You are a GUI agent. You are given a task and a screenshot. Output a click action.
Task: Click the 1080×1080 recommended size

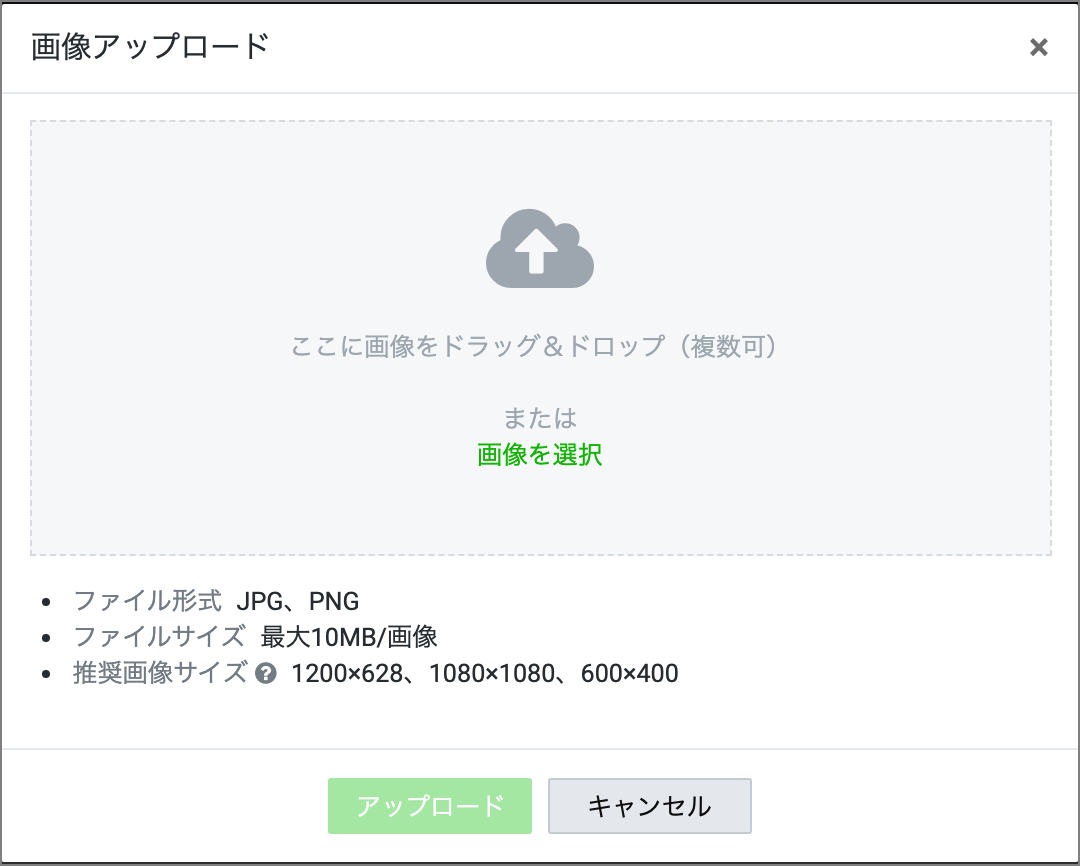pyautogui.click(x=491, y=673)
